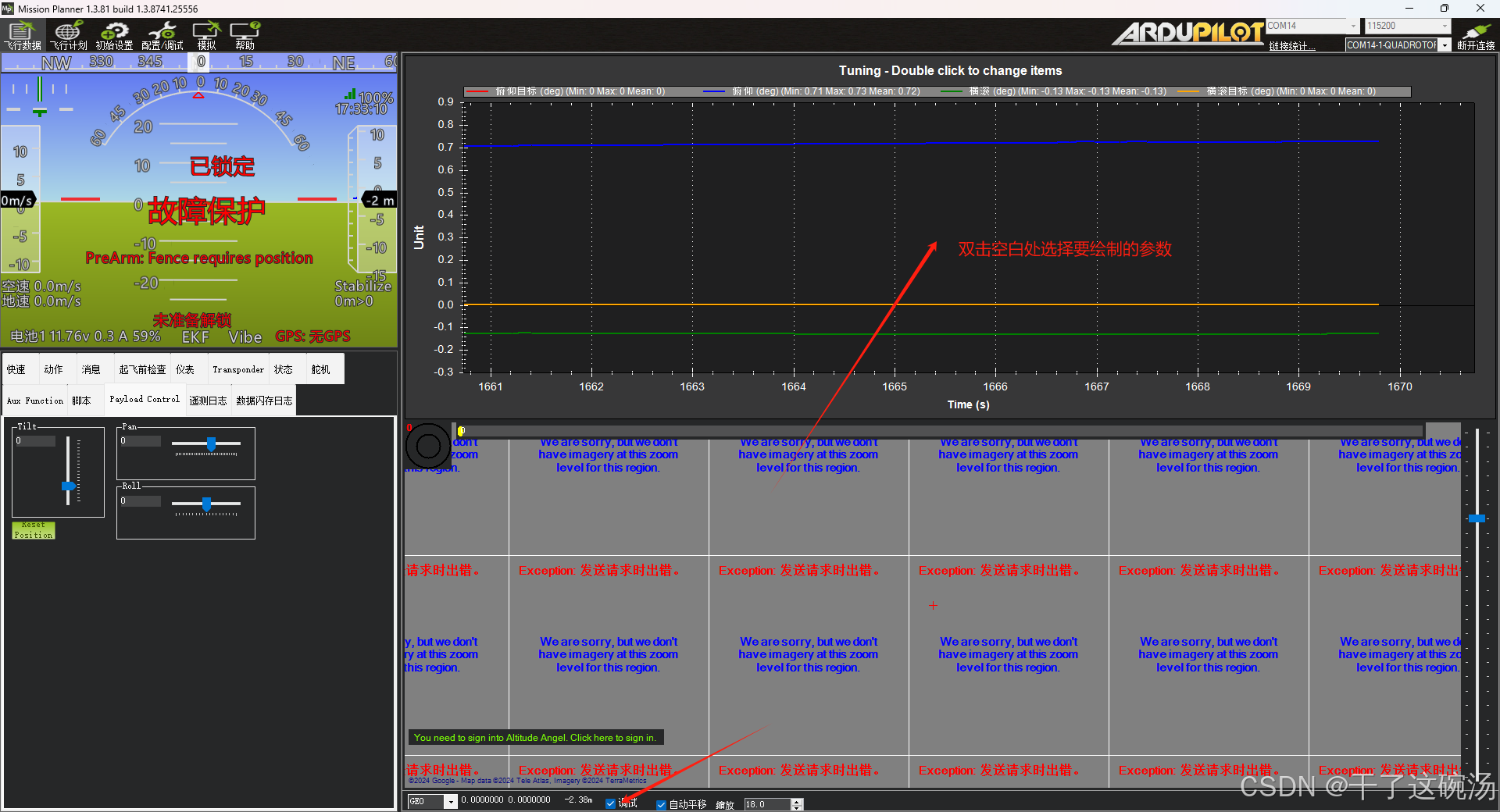Viewport: 1500px width, 812px height.
Task: Open the 链接统计 link stats link
Action: [1291, 46]
